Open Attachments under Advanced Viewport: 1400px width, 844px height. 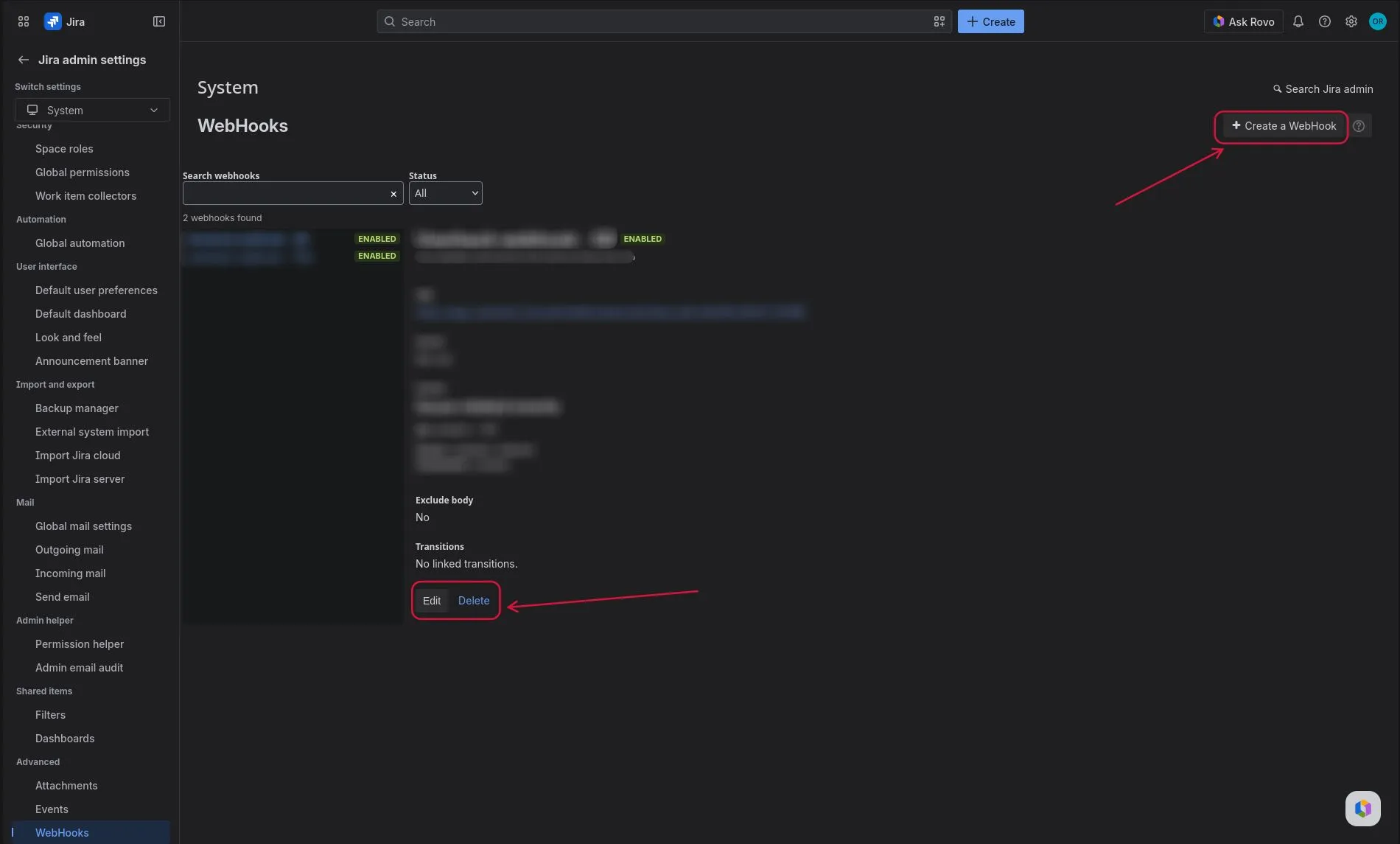66,785
